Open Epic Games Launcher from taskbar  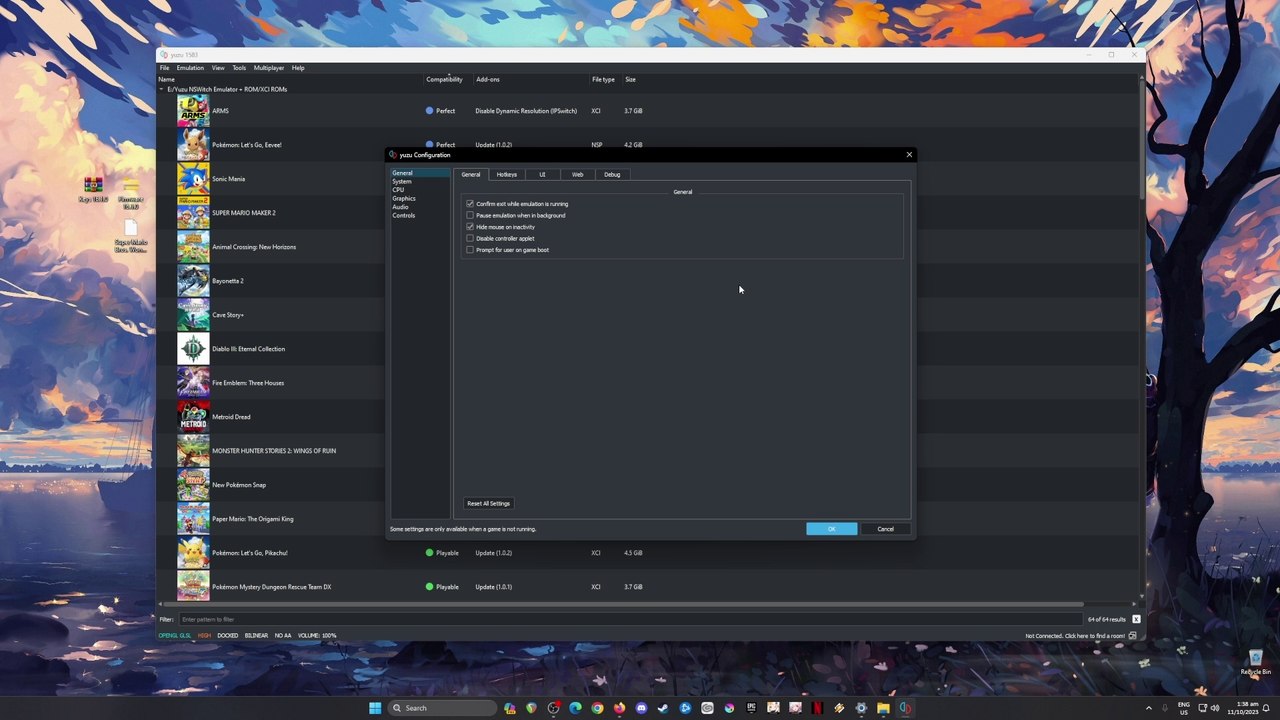(751, 708)
